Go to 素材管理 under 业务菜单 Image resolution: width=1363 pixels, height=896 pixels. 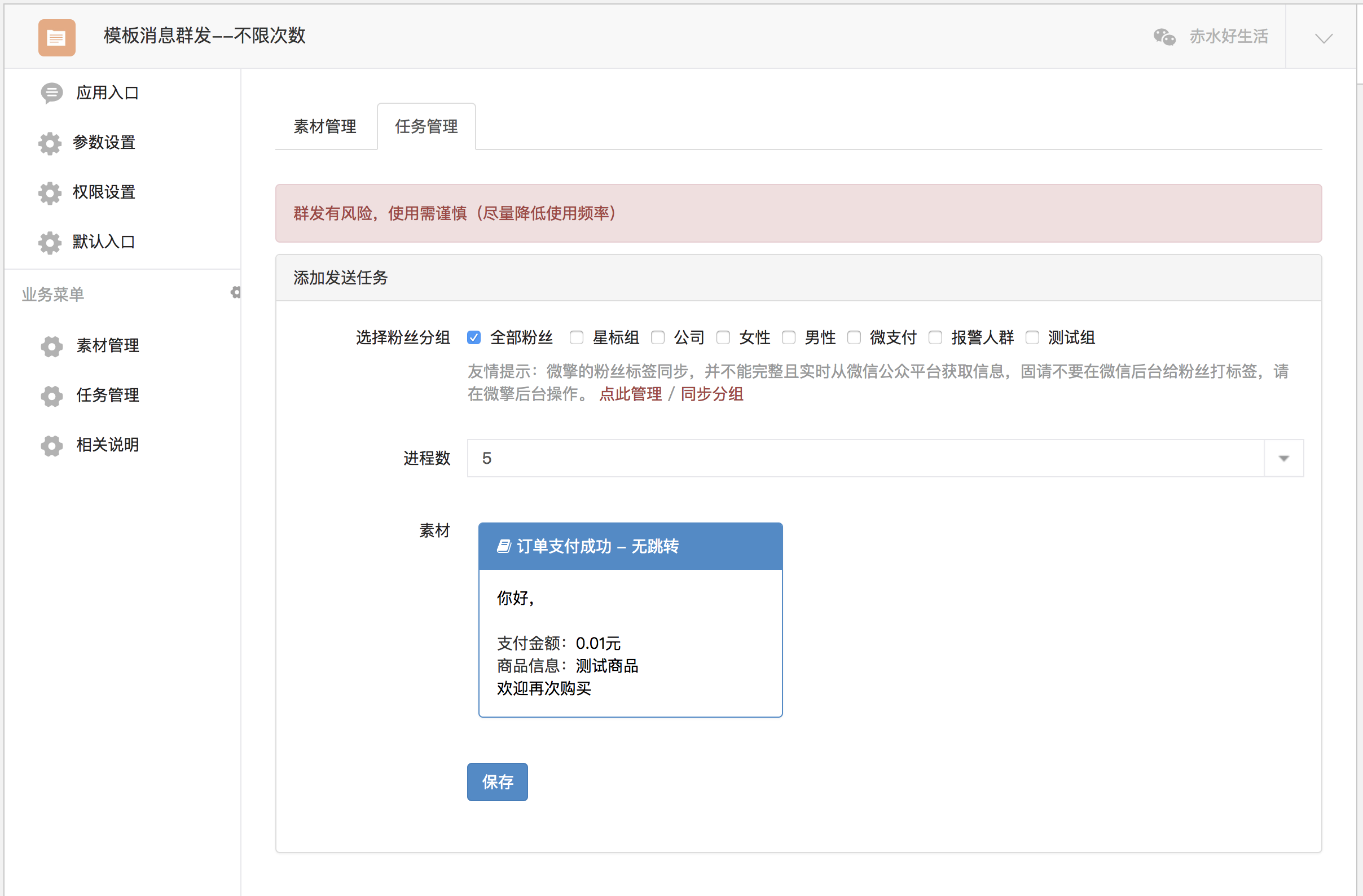pyautogui.click(x=108, y=346)
